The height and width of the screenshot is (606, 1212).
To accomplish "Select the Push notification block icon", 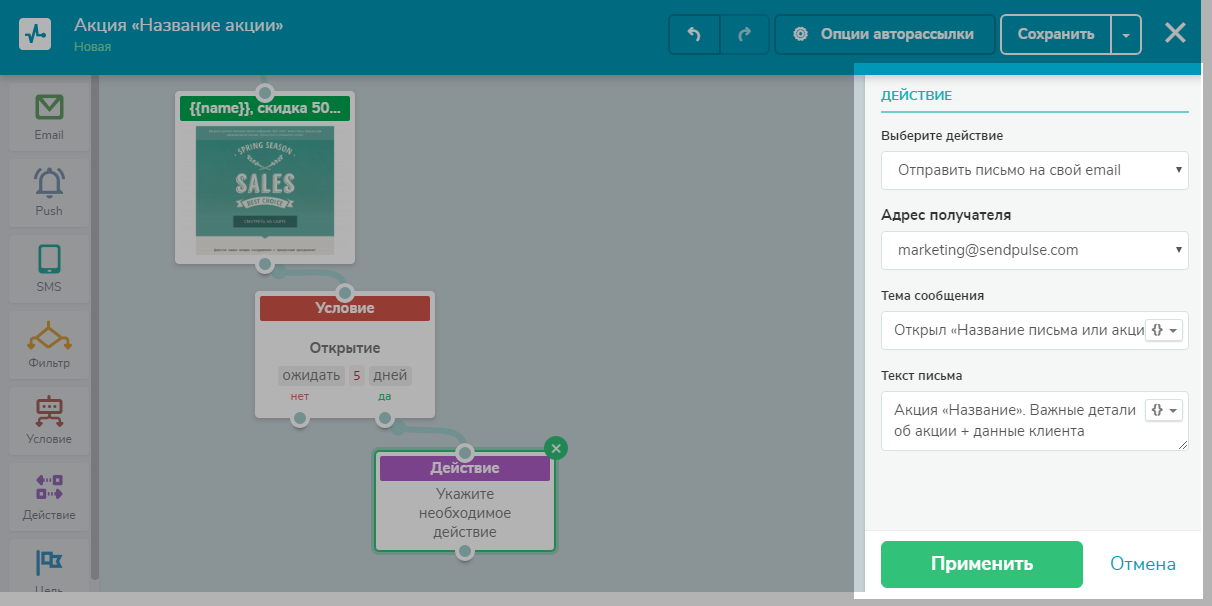I will [49, 184].
